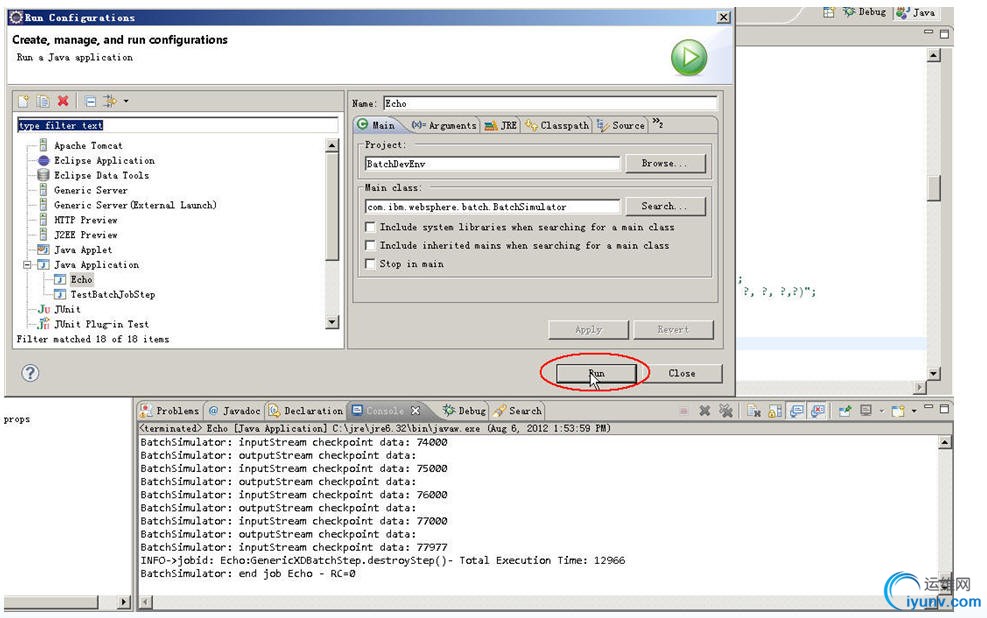The image size is (987, 618).
Task: Click the green Run play icon
Action: (x=689, y=57)
